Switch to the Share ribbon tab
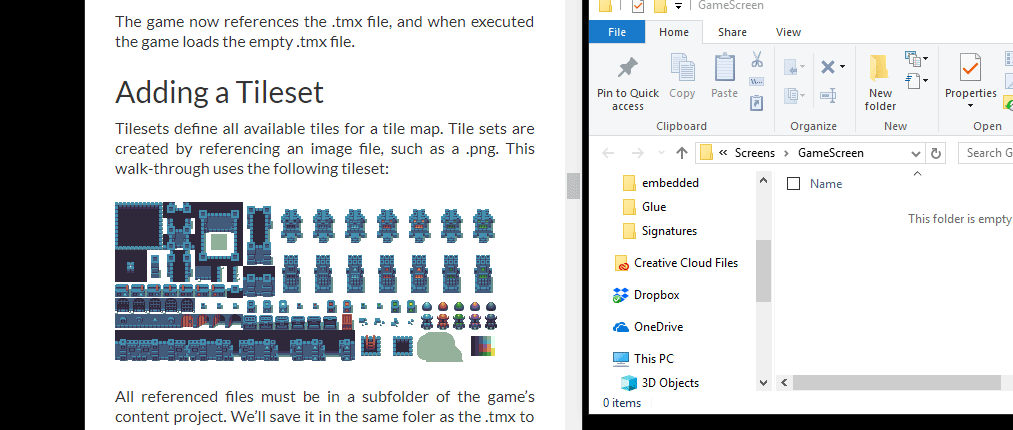Viewport: 1013px width, 430px height. [732, 32]
